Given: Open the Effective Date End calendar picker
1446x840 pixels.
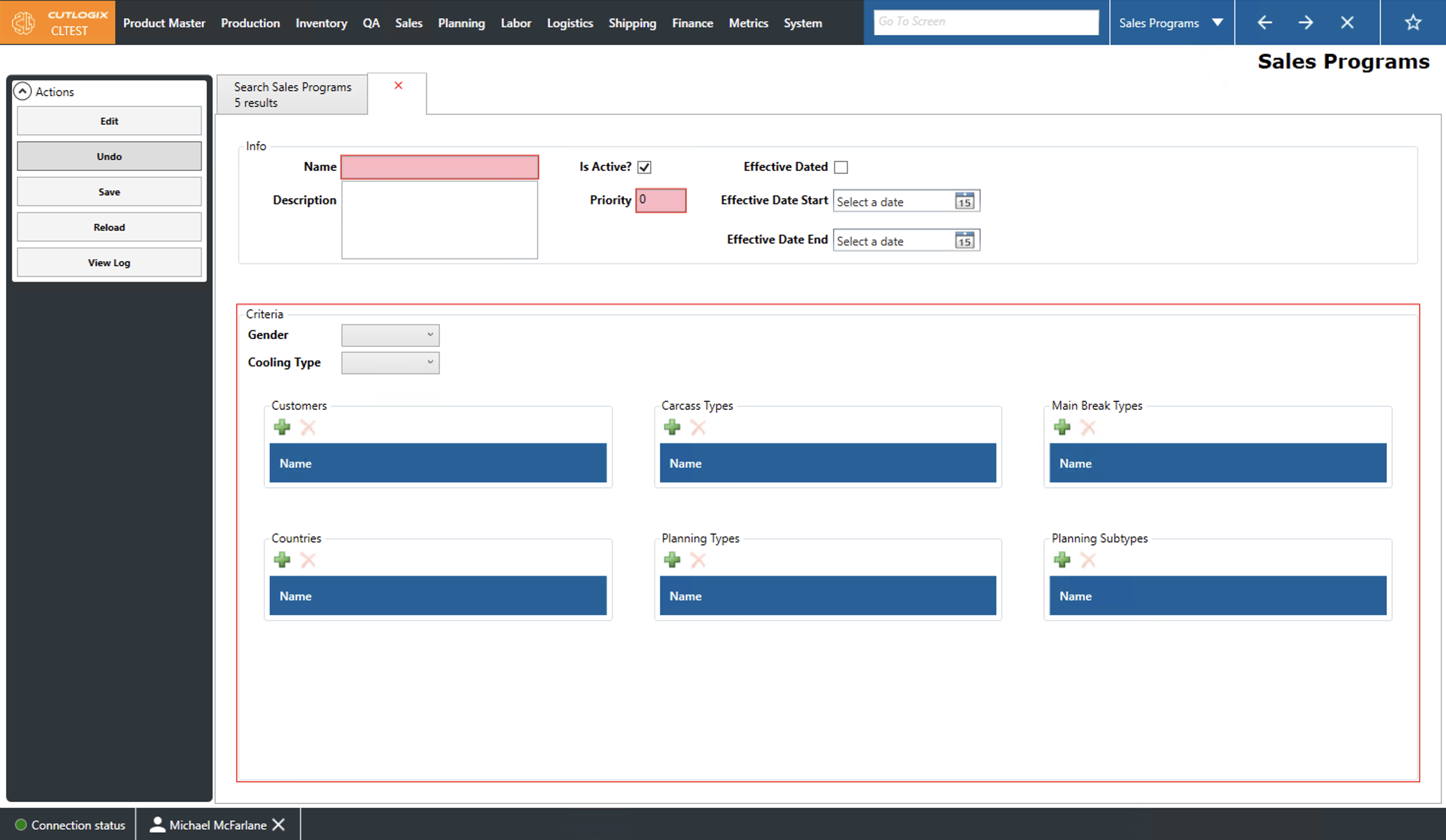Looking at the screenshot, I should coord(964,240).
